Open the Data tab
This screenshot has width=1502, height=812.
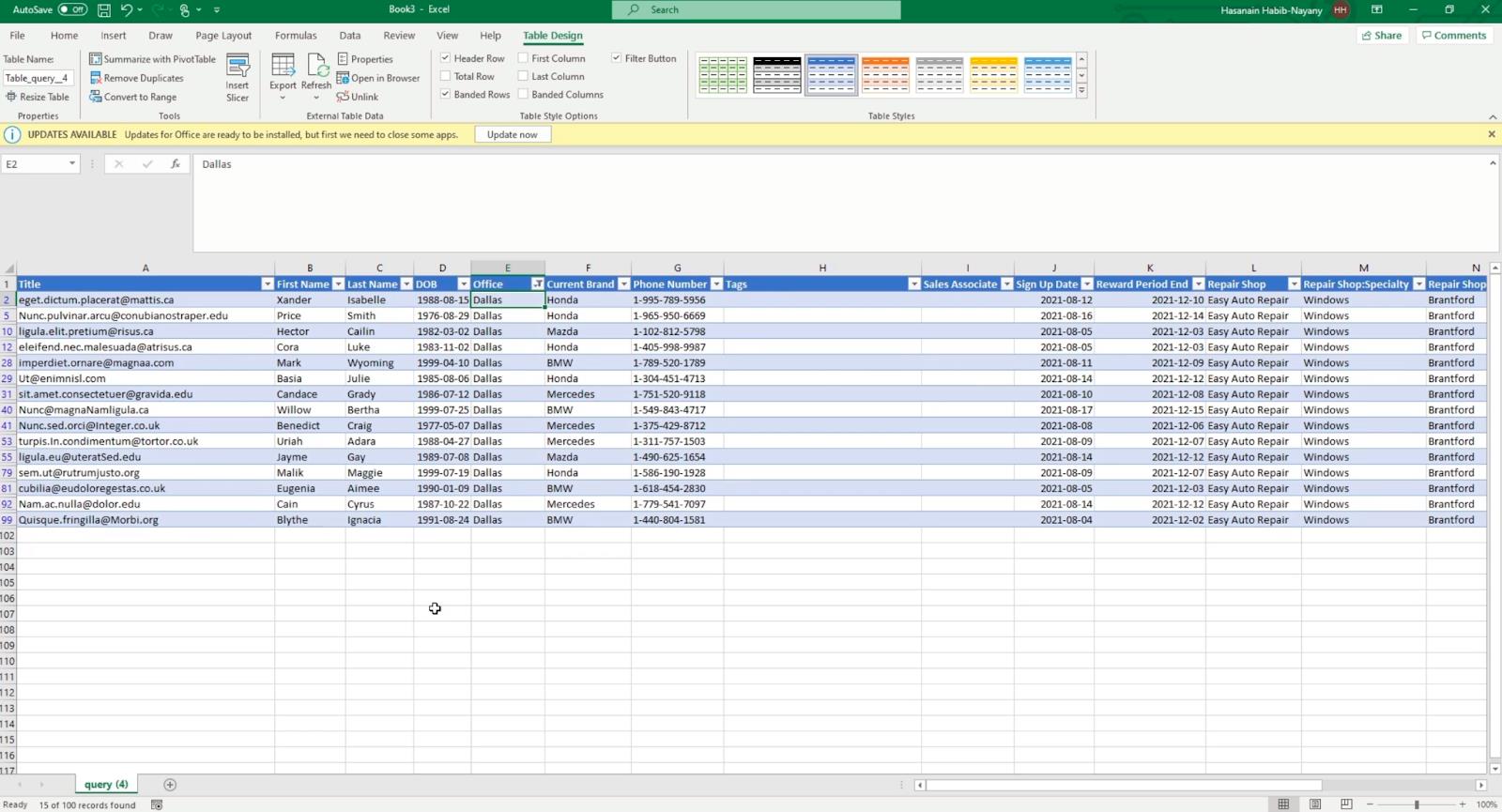coord(350,36)
